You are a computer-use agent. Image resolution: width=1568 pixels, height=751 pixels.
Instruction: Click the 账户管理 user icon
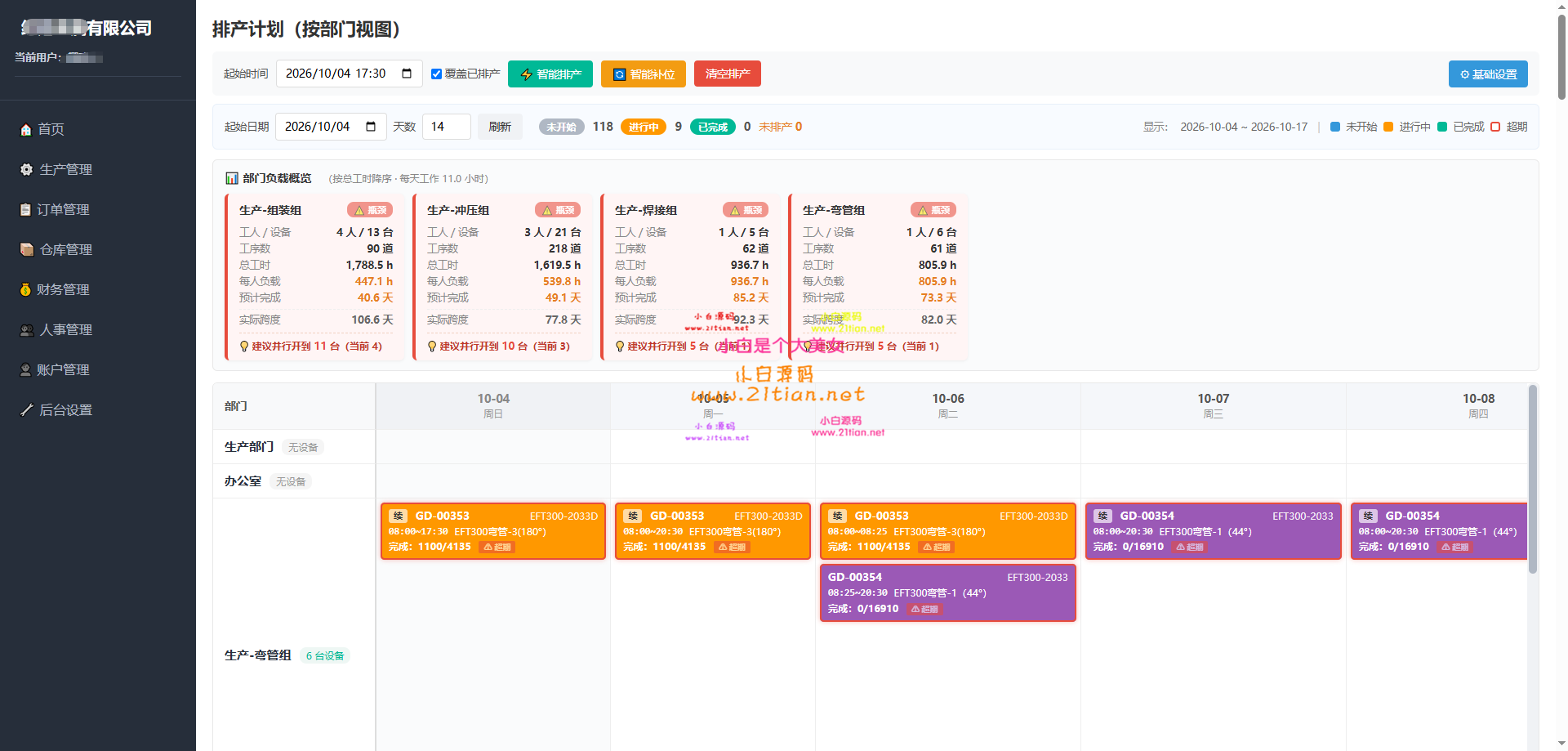25,369
